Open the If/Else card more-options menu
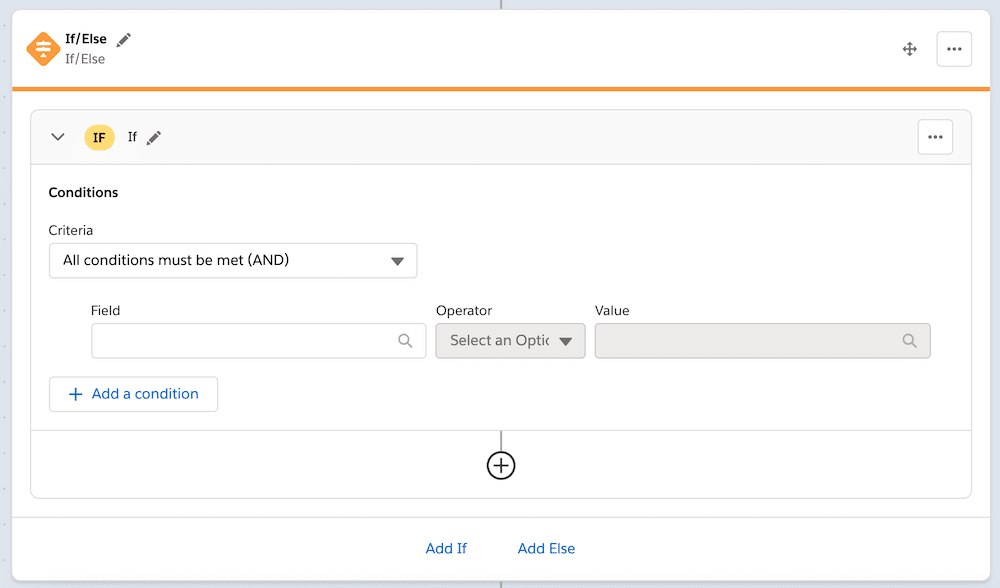This screenshot has height=588, width=1000. click(954, 49)
